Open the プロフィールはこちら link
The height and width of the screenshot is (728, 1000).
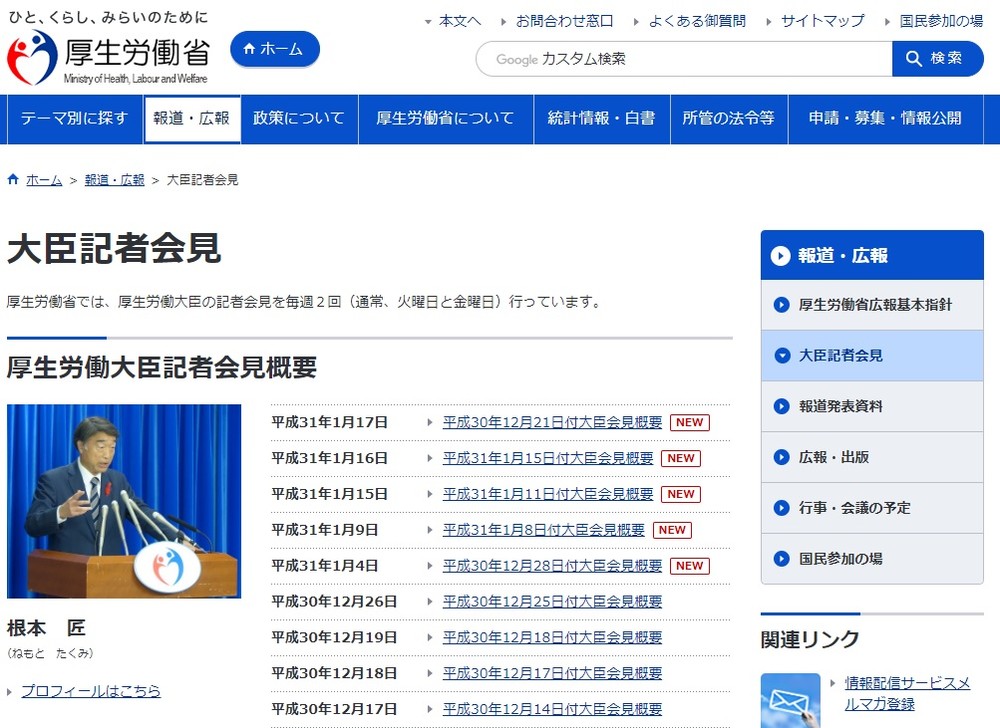click(x=90, y=690)
